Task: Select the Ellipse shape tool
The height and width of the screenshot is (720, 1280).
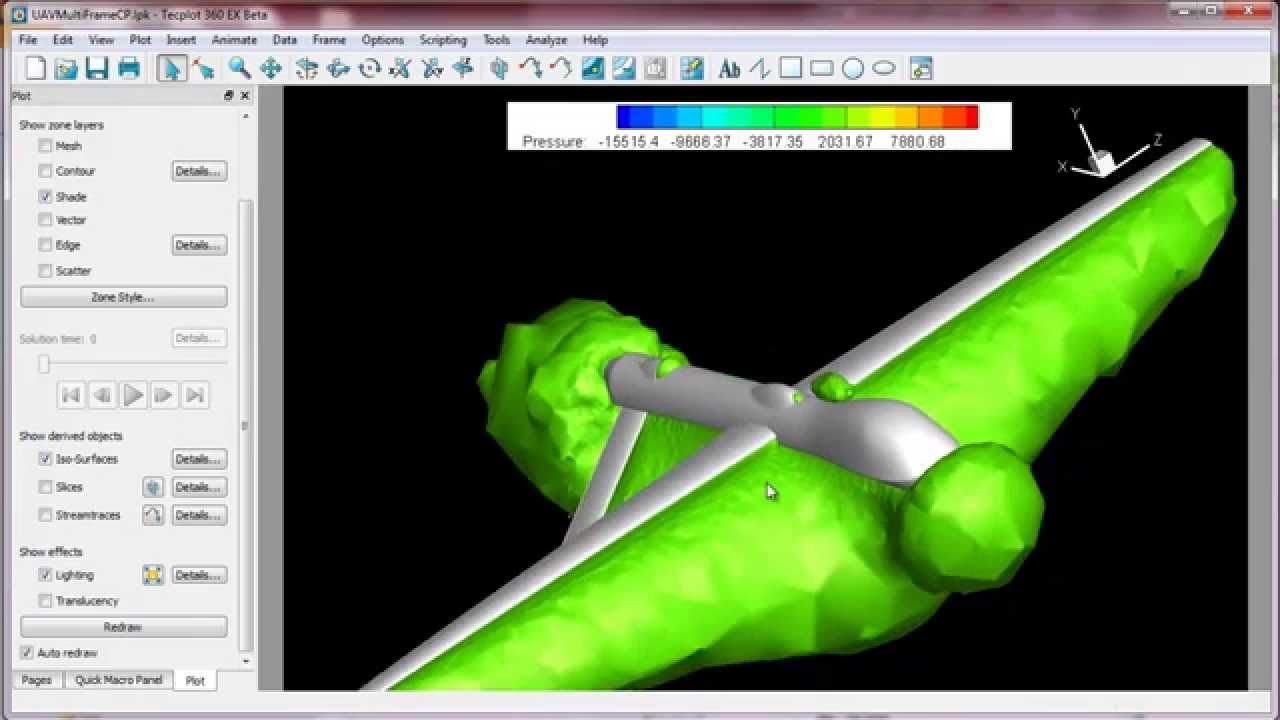Action: [884, 68]
